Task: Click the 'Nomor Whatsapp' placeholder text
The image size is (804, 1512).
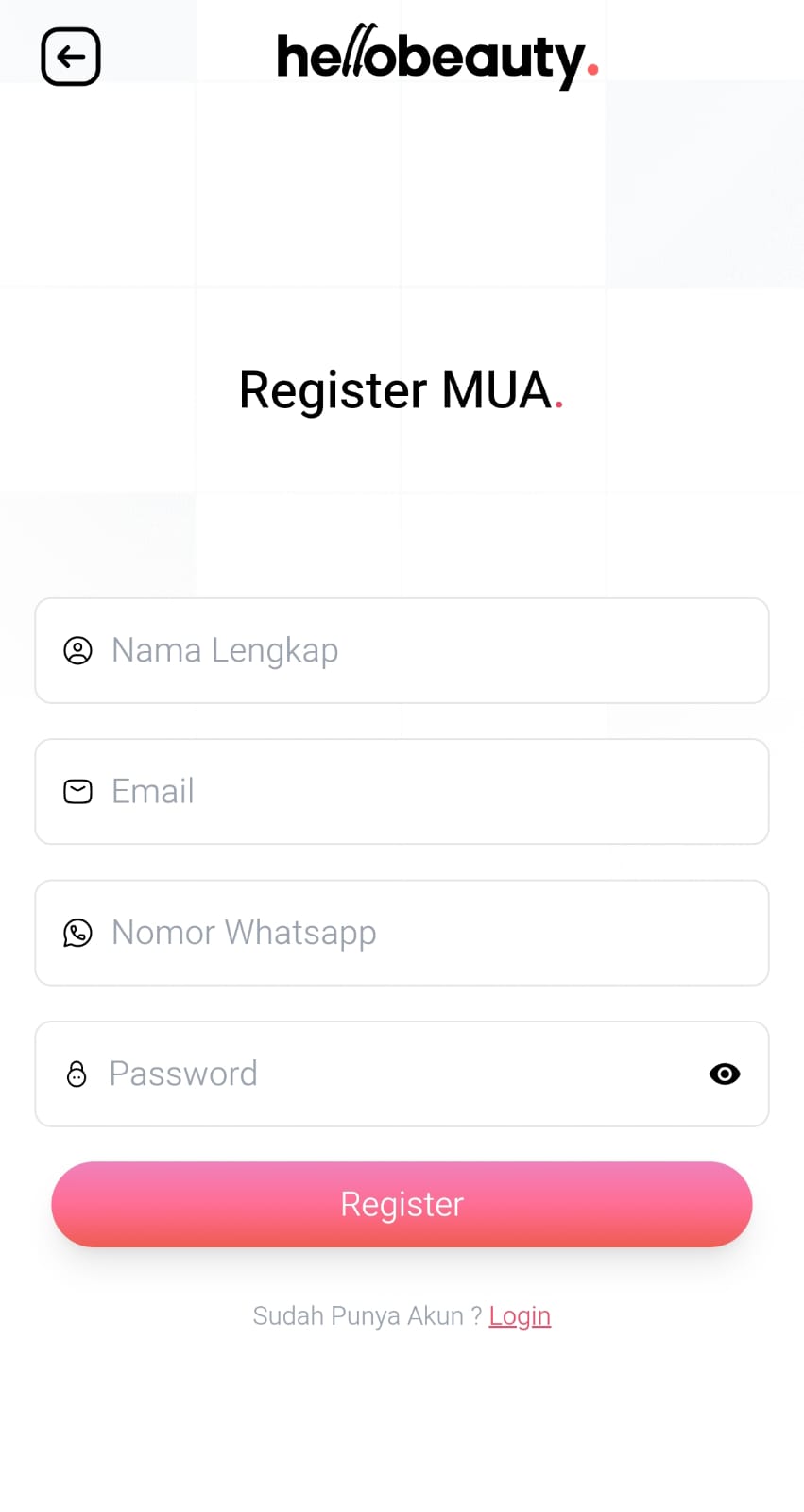Action: [x=244, y=933]
